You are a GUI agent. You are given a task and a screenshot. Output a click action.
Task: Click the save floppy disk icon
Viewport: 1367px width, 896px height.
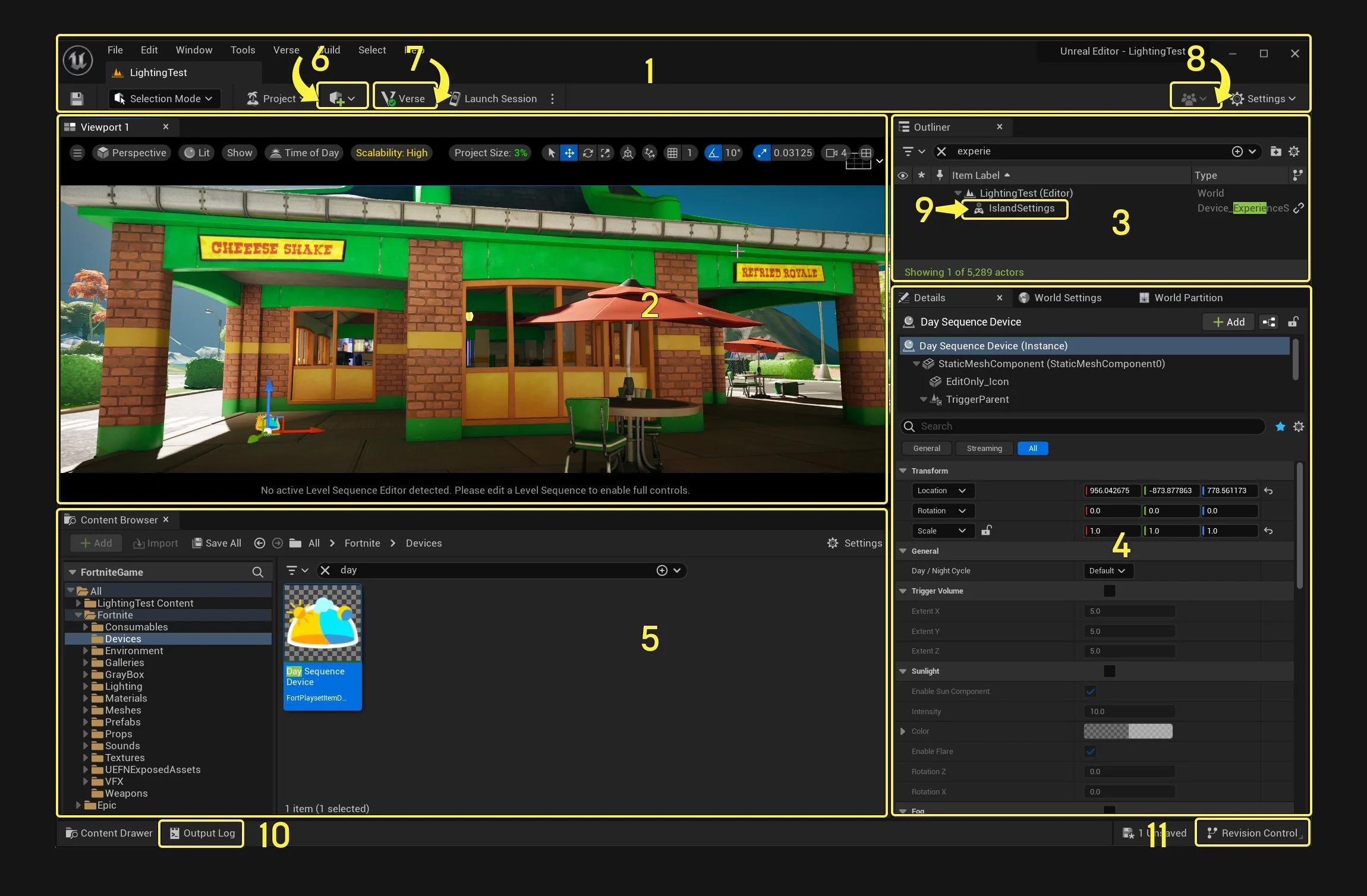click(x=77, y=99)
